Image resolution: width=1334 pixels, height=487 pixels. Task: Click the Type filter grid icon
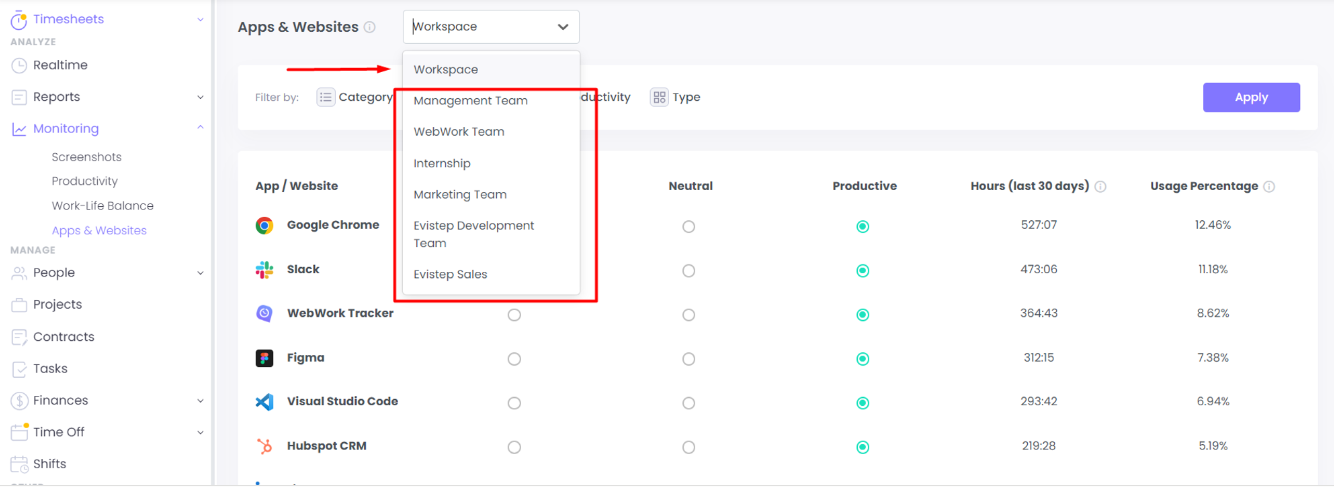coord(659,97)
